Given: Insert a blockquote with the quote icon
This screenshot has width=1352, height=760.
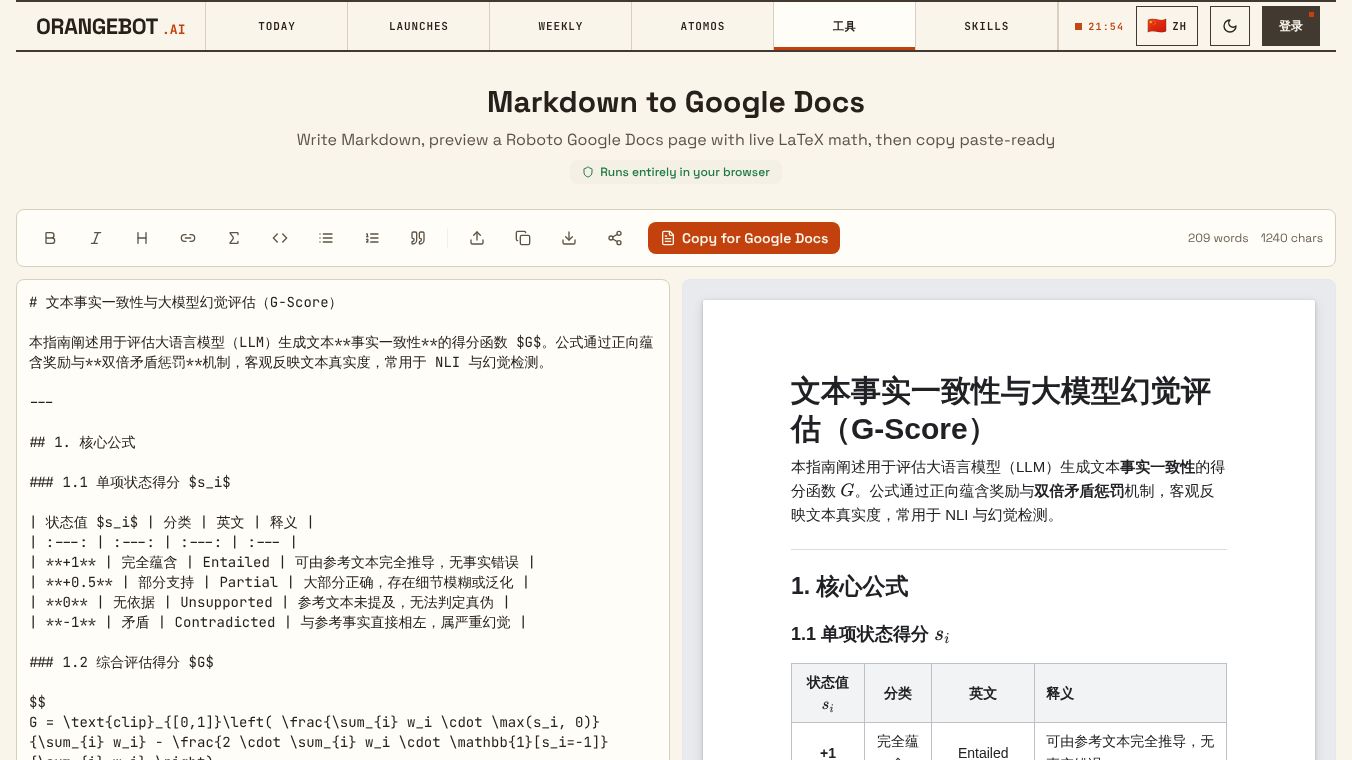Looking at the screenshot, I should 418,238.
